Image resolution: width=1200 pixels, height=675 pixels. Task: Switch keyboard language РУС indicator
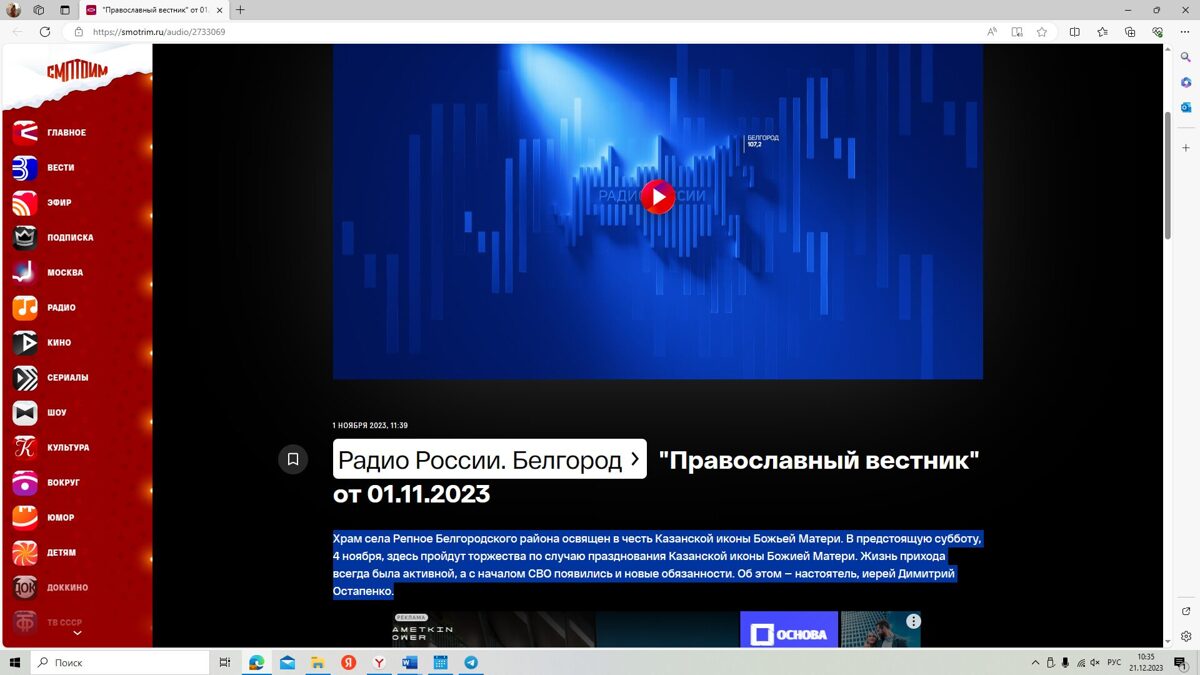tap(1113, 663)
